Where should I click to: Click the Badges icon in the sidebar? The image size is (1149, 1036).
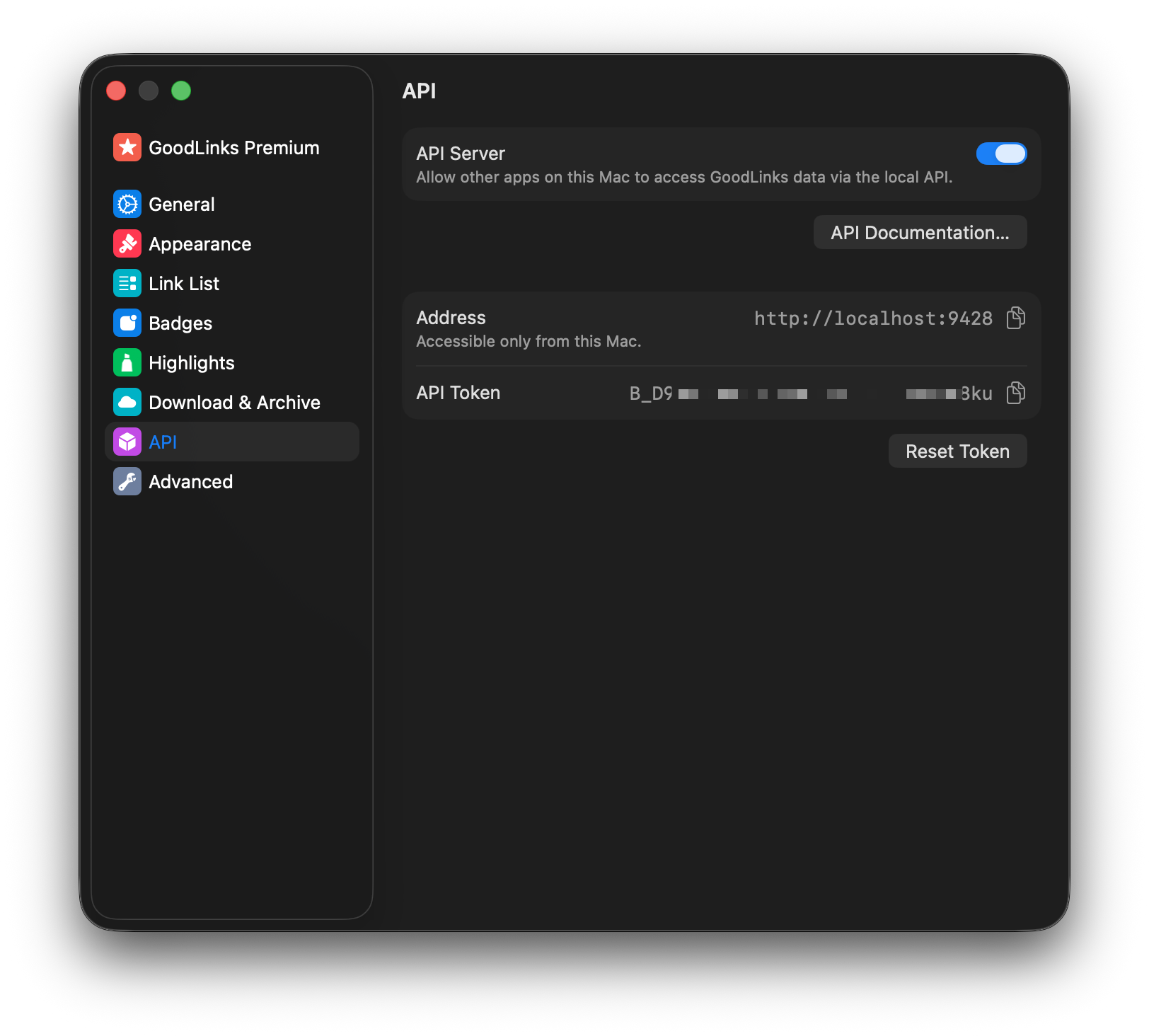(x=127, y=323)
